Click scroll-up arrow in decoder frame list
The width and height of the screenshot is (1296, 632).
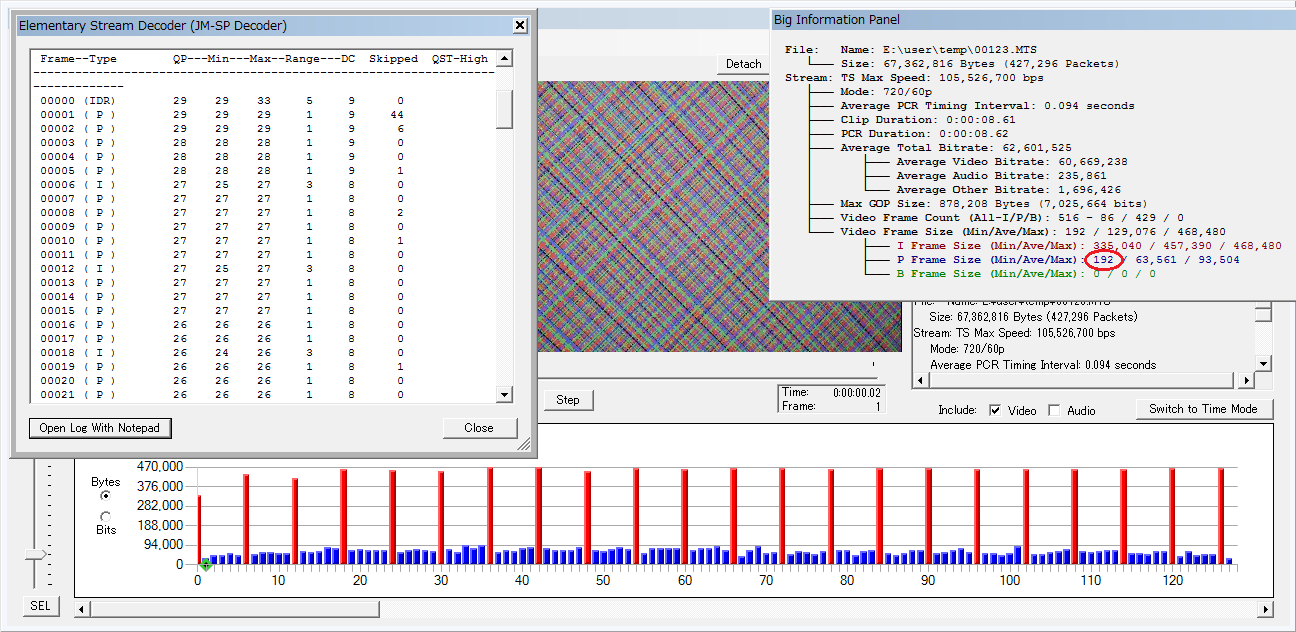(x=504, y=59)
